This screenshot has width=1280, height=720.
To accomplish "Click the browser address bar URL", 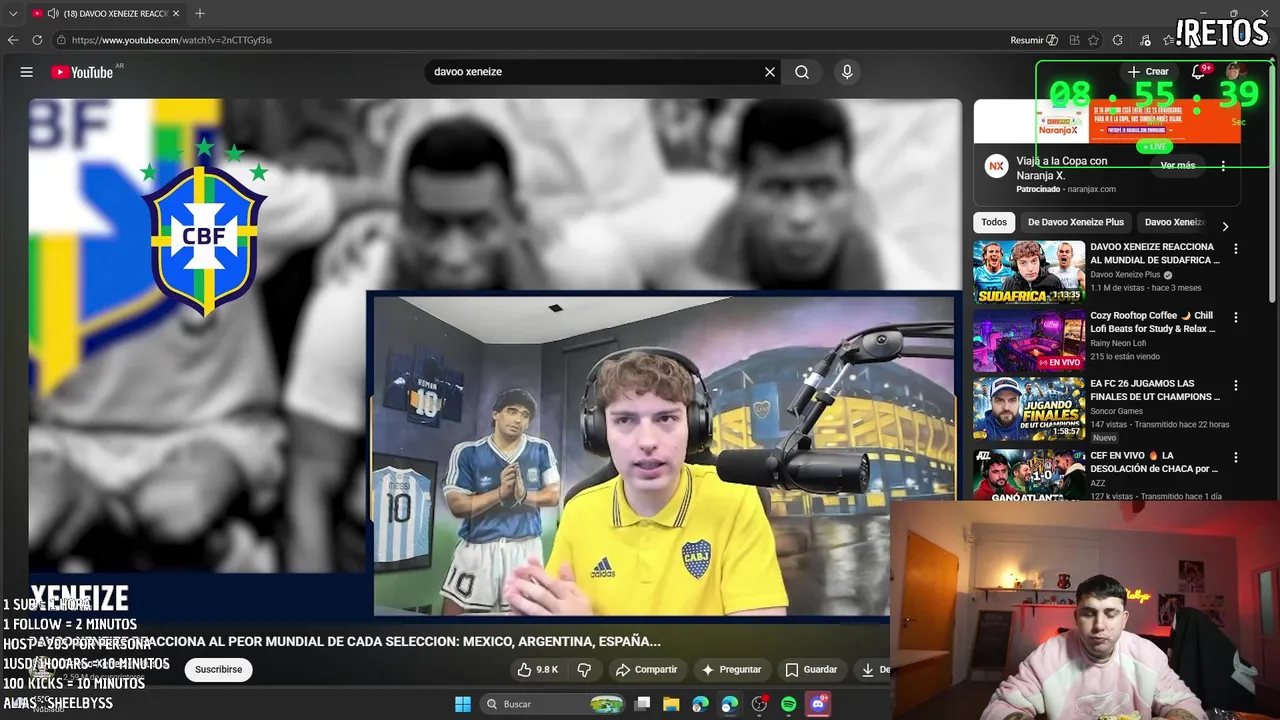I will (171, 40).
